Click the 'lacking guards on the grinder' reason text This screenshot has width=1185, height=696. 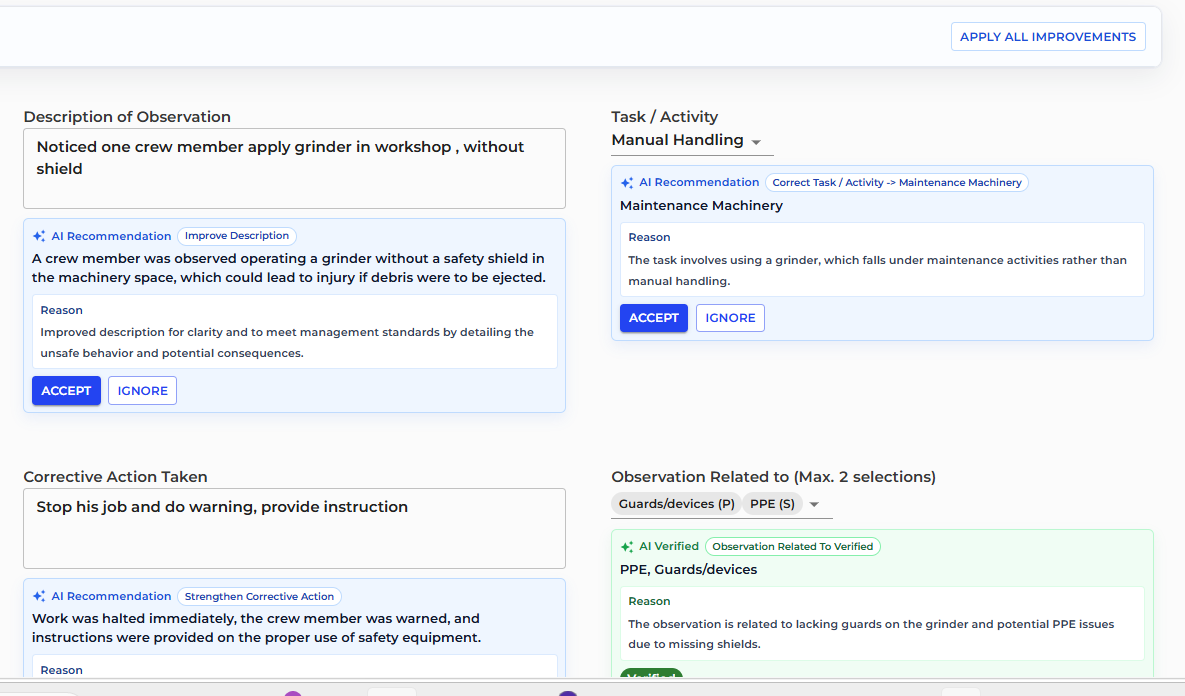(871, 634)
